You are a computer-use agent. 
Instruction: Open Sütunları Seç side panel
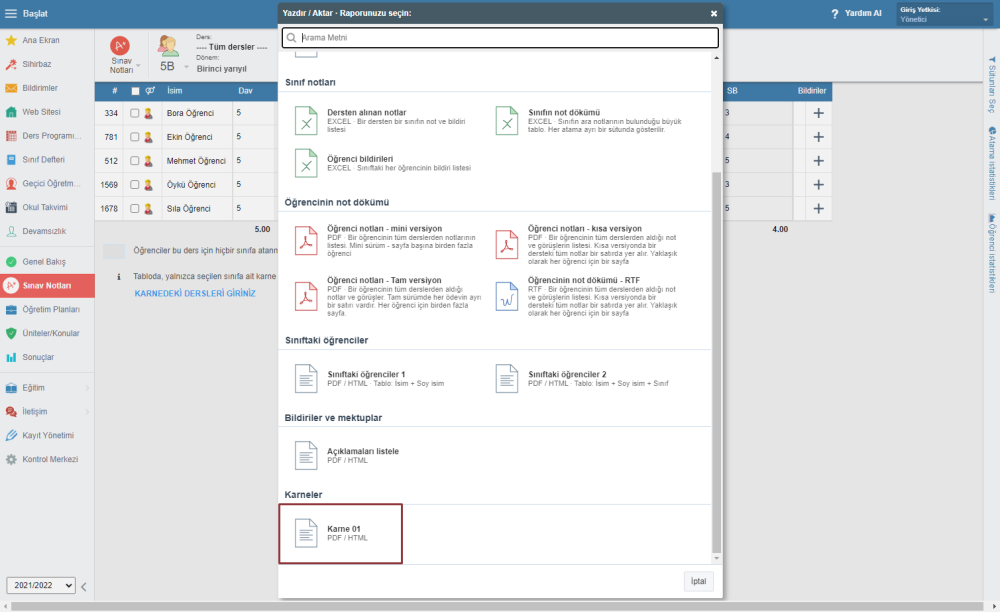coord(992,85)
